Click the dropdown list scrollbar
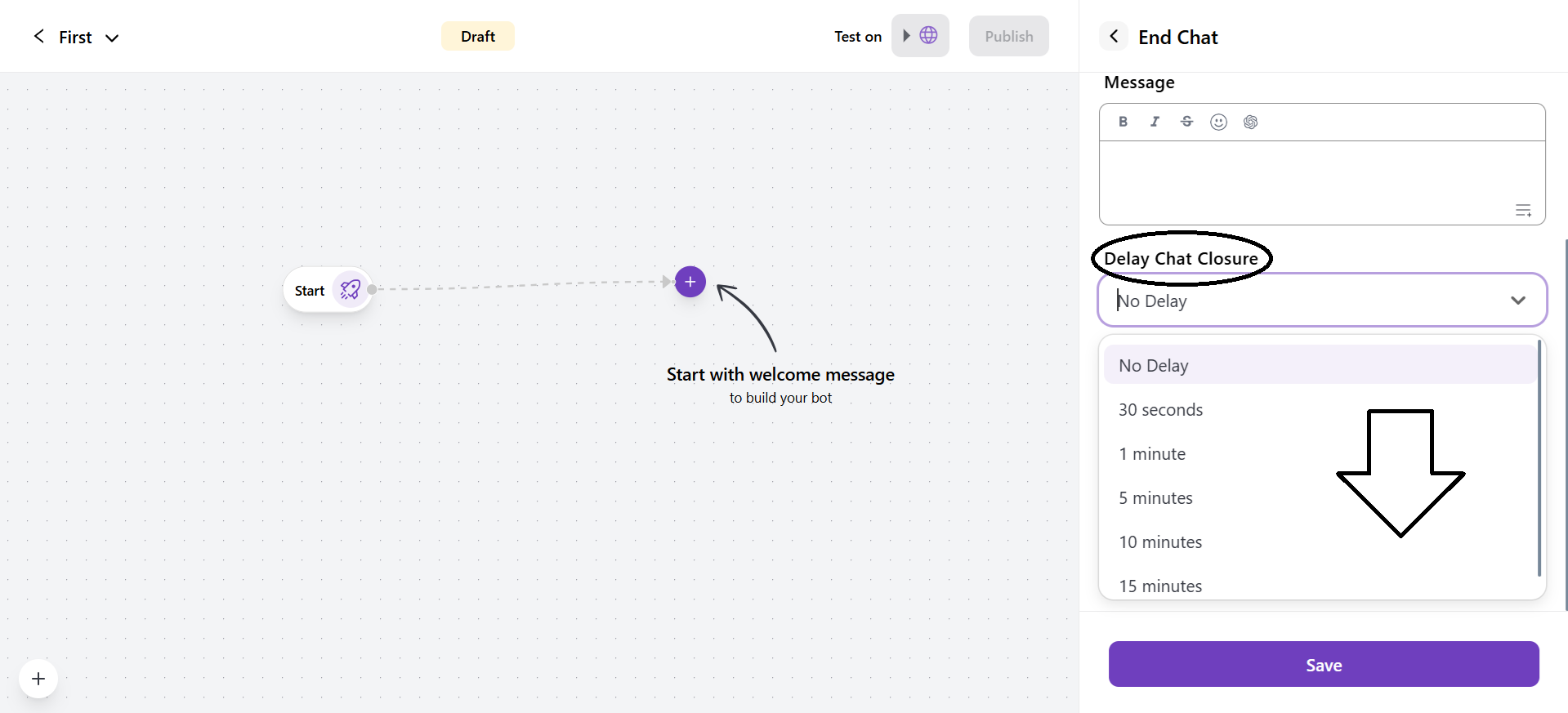 (x=1539, y=457)
